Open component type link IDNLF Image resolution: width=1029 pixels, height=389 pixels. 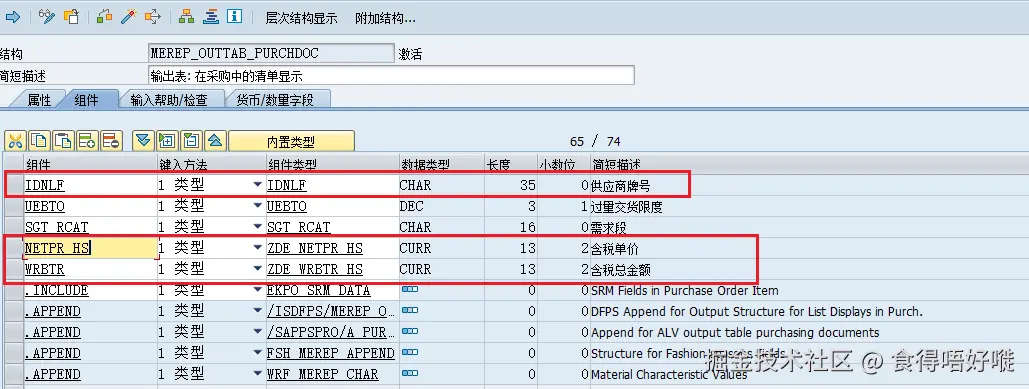pyautogui.click(x=287, y=186)
